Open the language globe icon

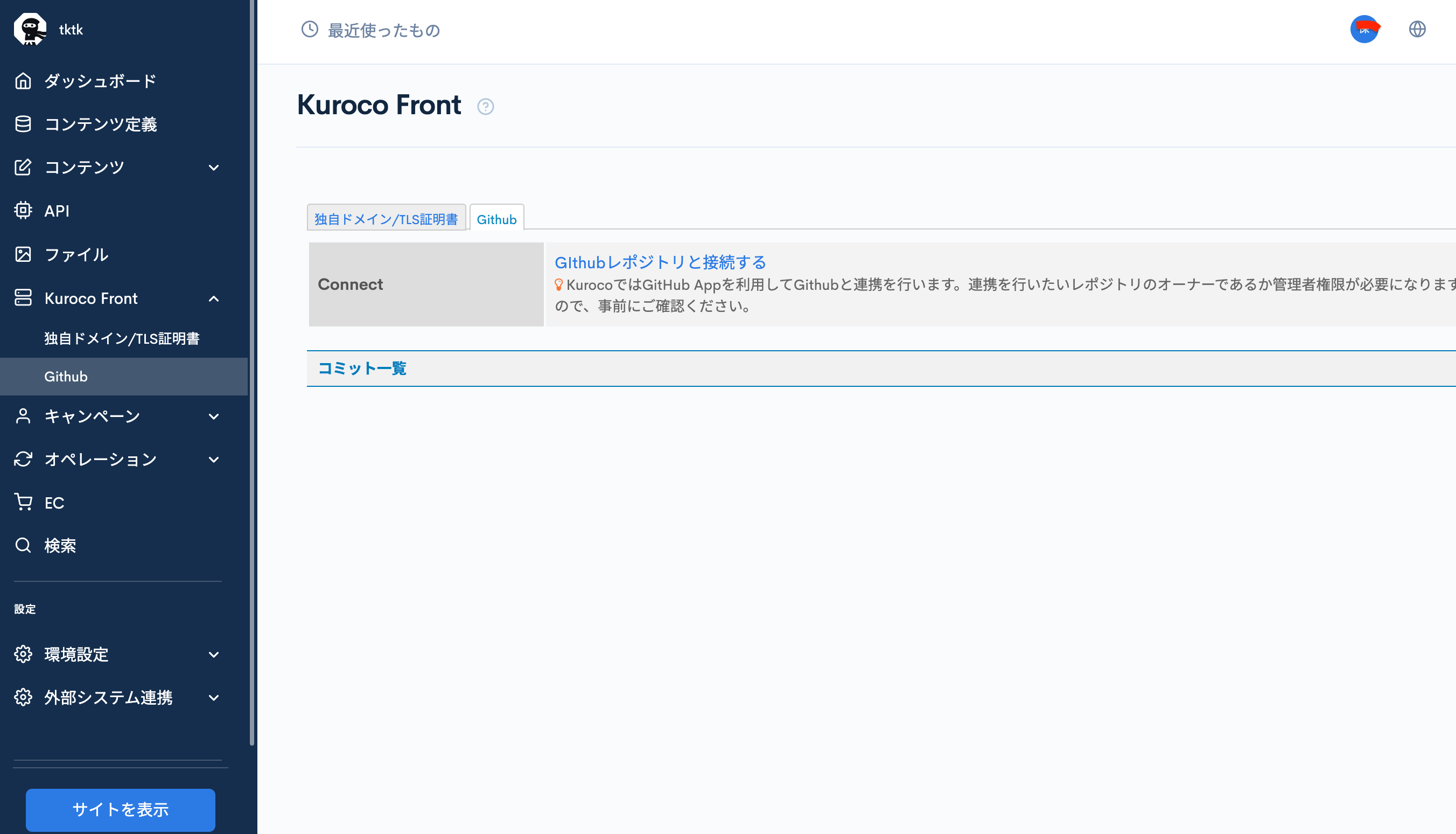(1417, 29)
